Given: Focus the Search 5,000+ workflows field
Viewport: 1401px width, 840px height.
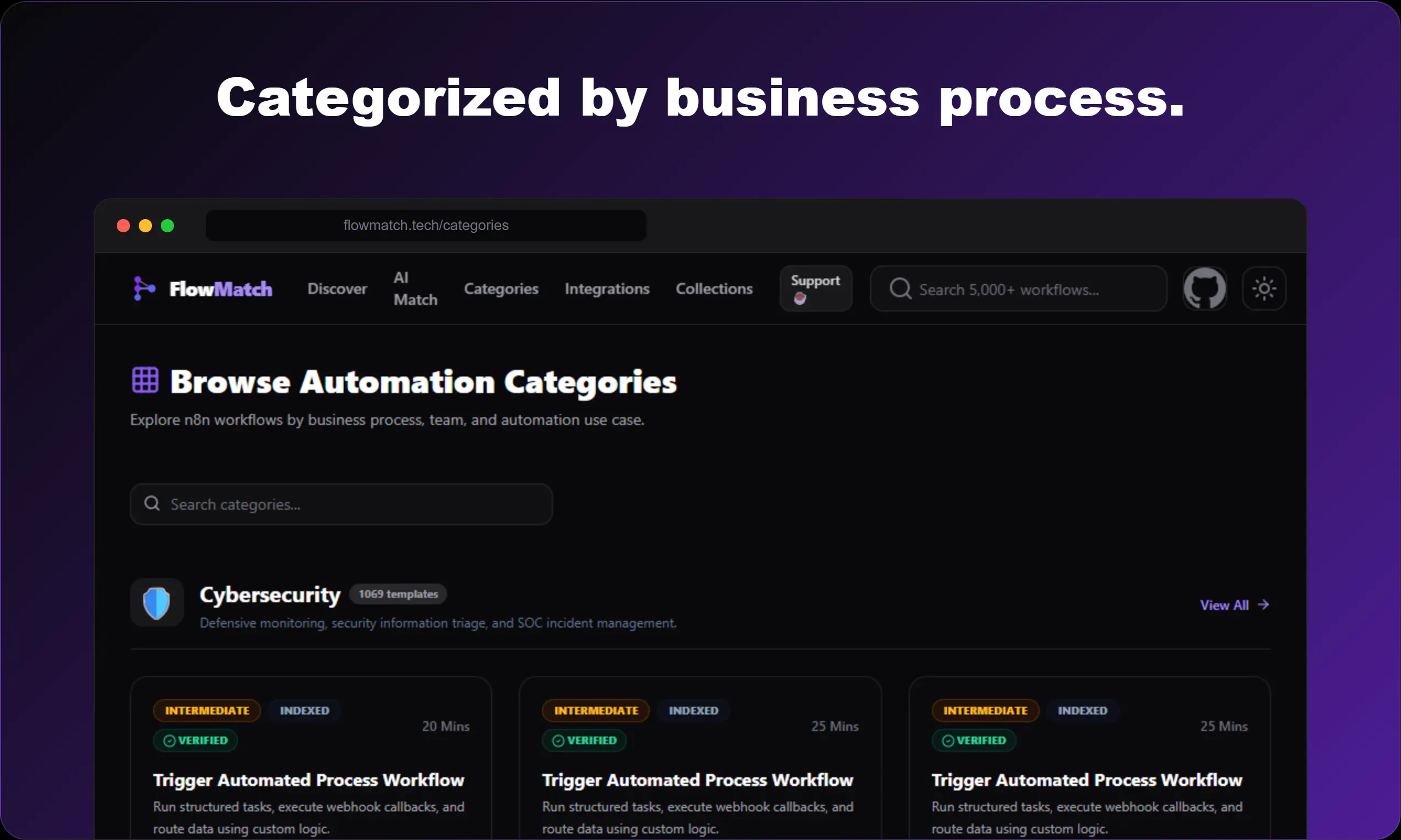Looking at the screenshot, I should (x=1018, y=288).
